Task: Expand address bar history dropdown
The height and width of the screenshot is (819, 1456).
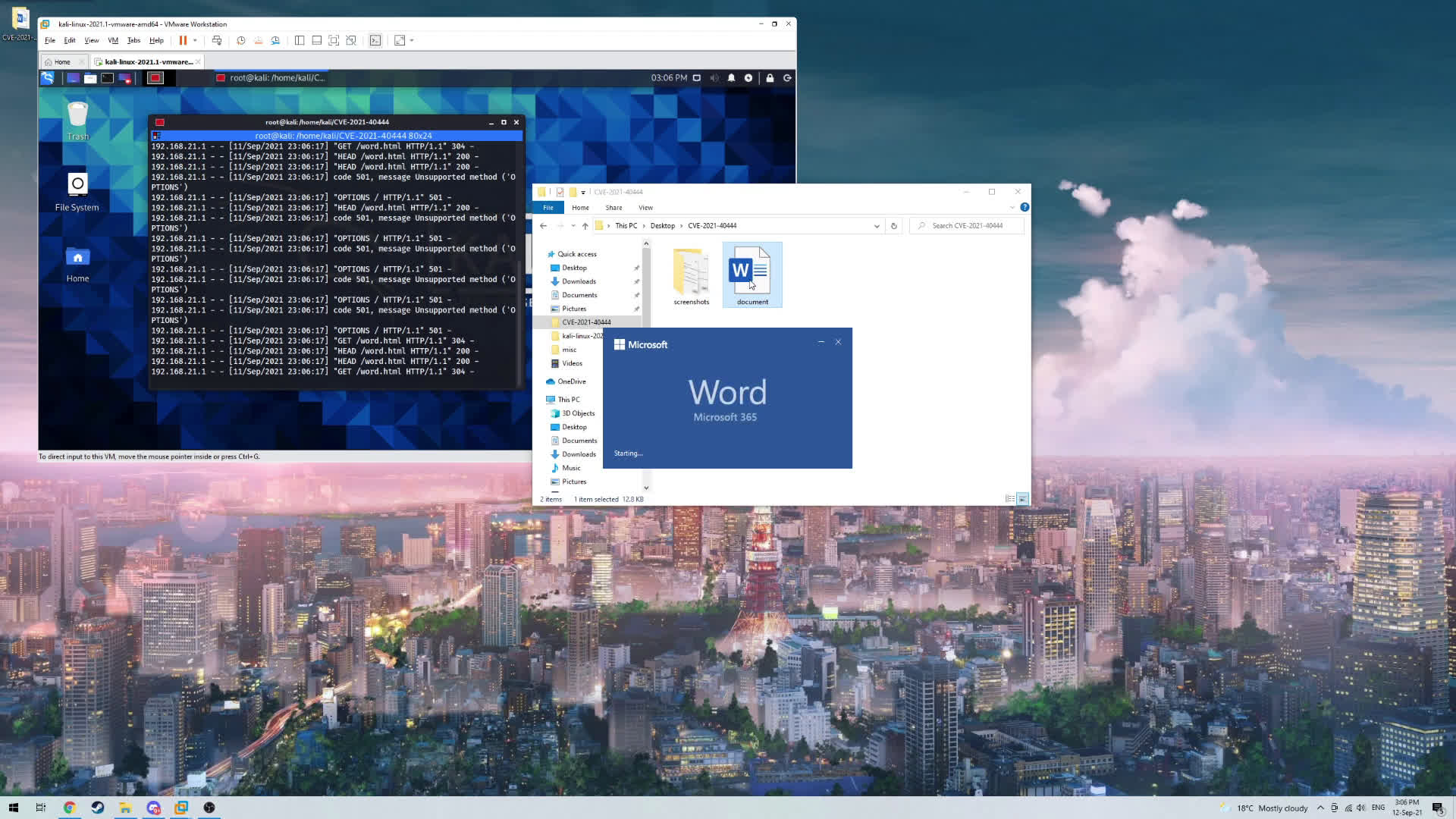Action: [877, 226]
